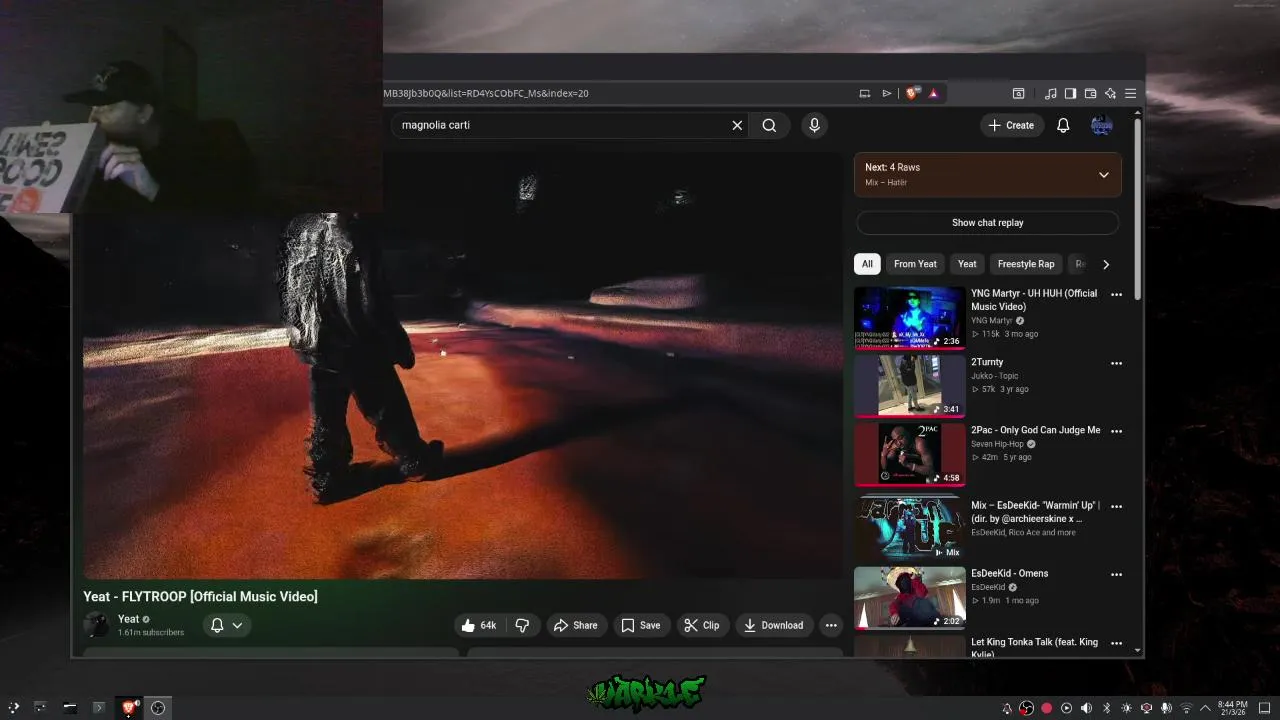
Task: Select the Freestyle Rap filter chip
Action: pyautogui.click(x=1026, y=264)
